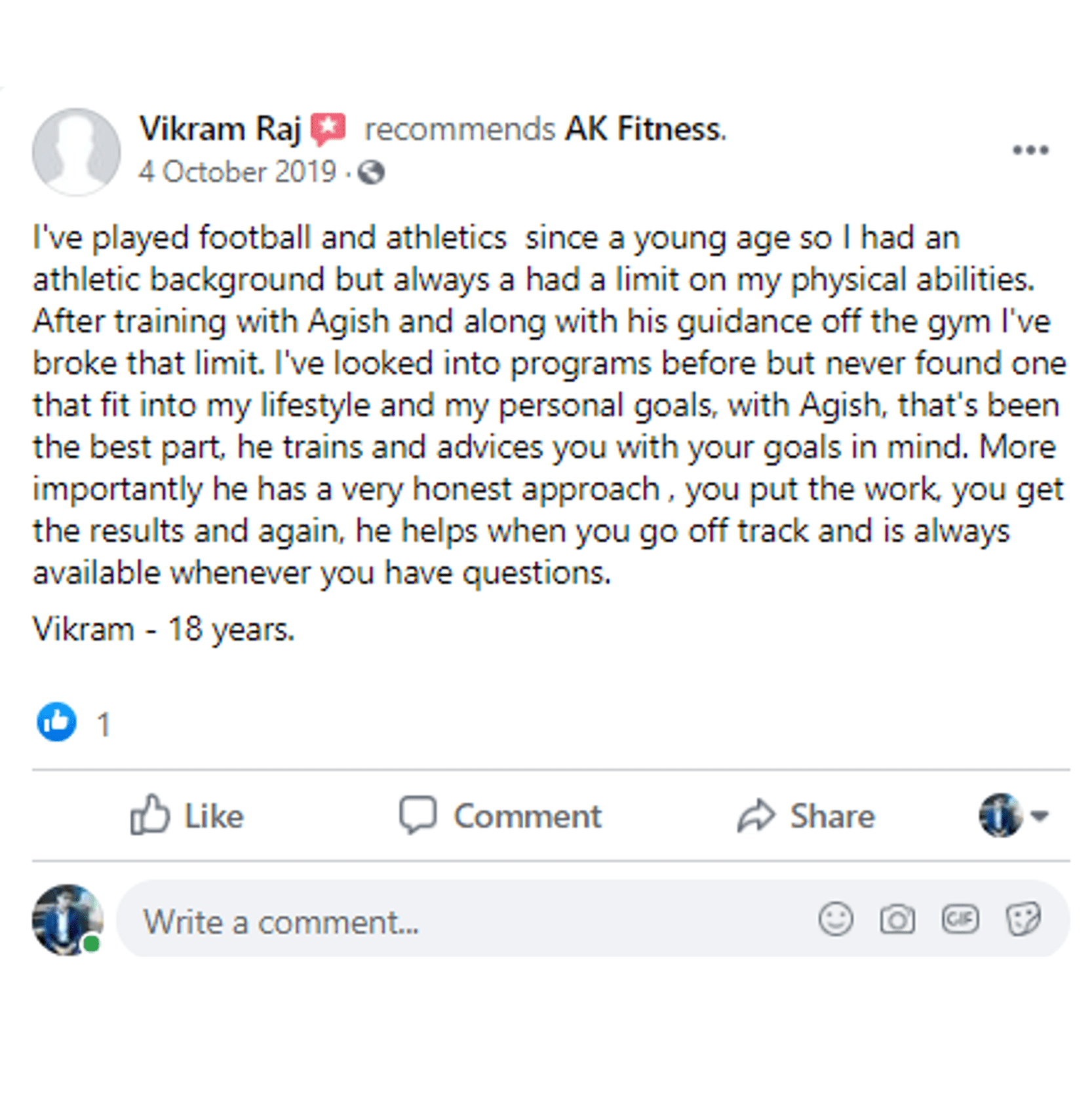Click the globe public privacy icon
This screenshot has height=1114, width=1092.
coord(371,172)
